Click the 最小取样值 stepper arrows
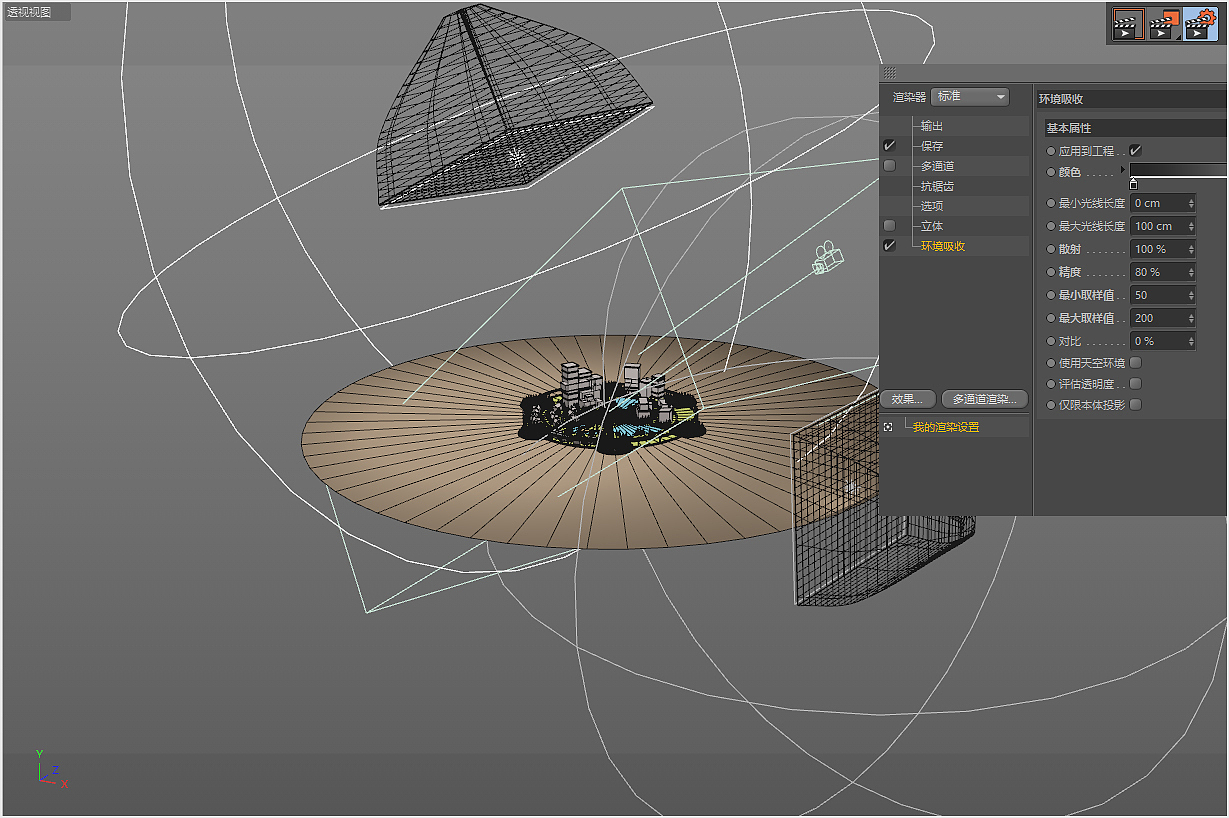 (x=1191, y=295)
